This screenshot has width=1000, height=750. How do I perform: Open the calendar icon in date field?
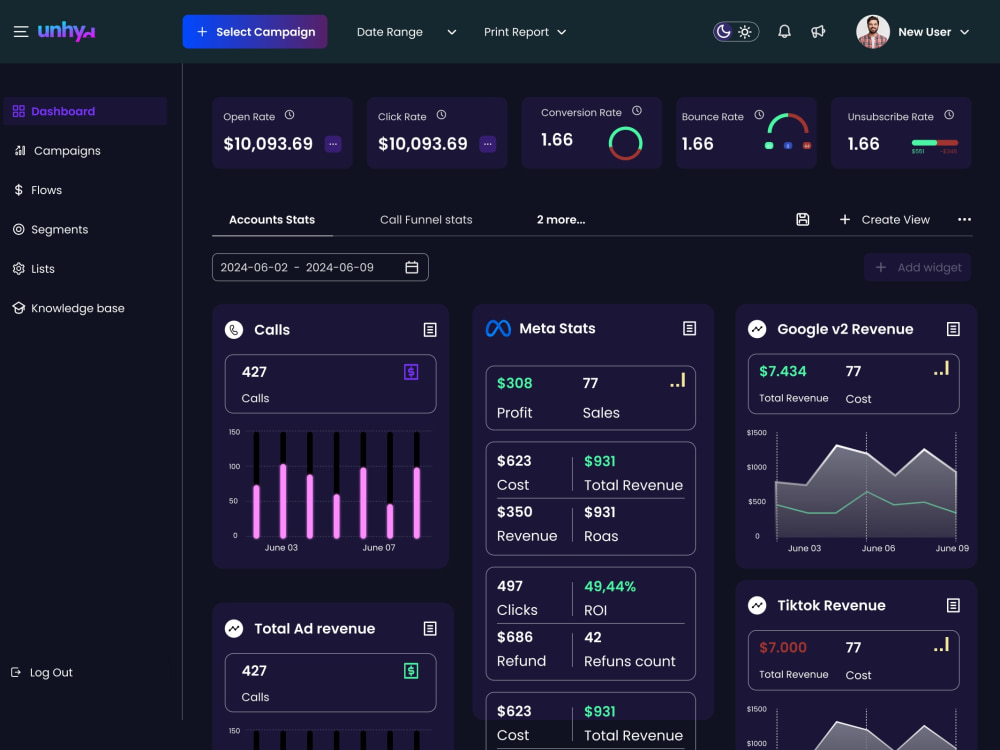412,267
